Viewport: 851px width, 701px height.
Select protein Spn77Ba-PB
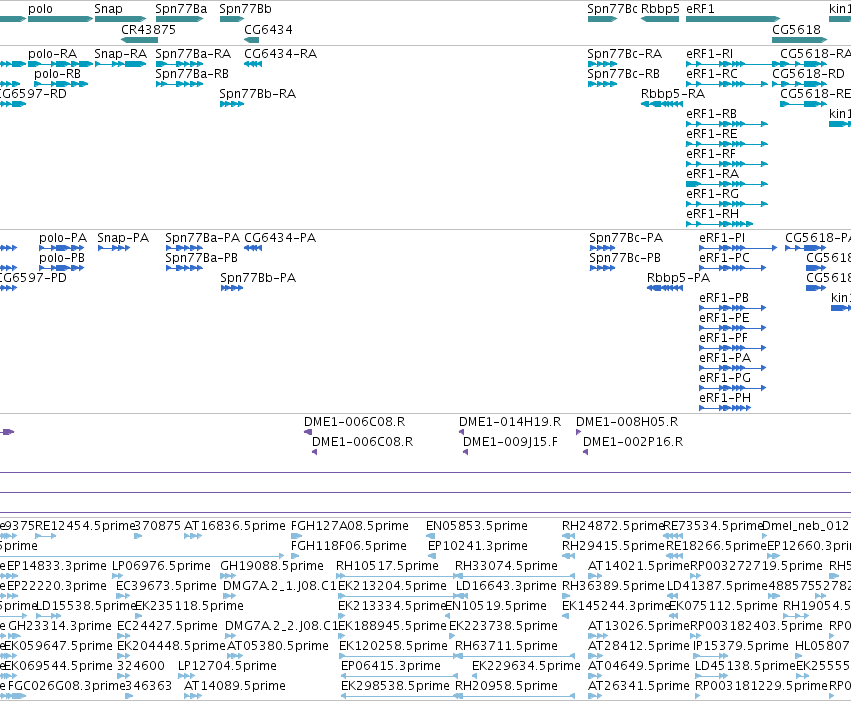[184, 268]
